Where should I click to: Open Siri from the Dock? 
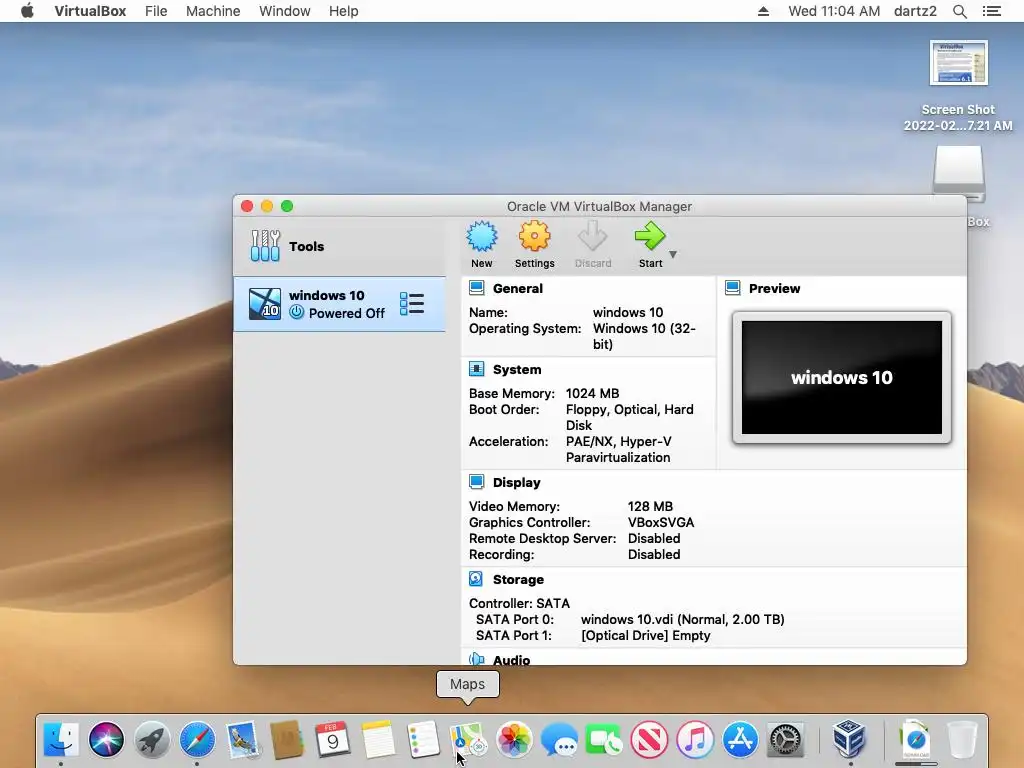(x=106, y=739)
